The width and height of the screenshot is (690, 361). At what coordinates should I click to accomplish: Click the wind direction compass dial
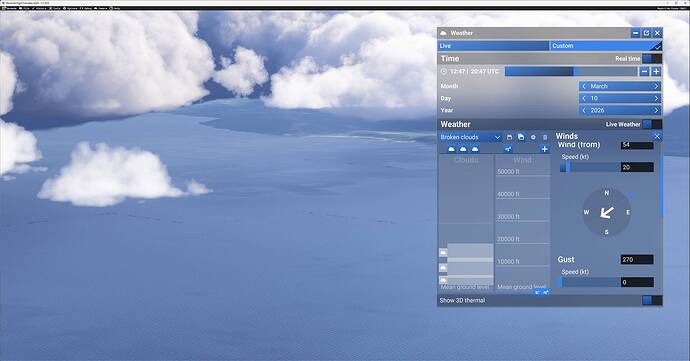[607, 213]
